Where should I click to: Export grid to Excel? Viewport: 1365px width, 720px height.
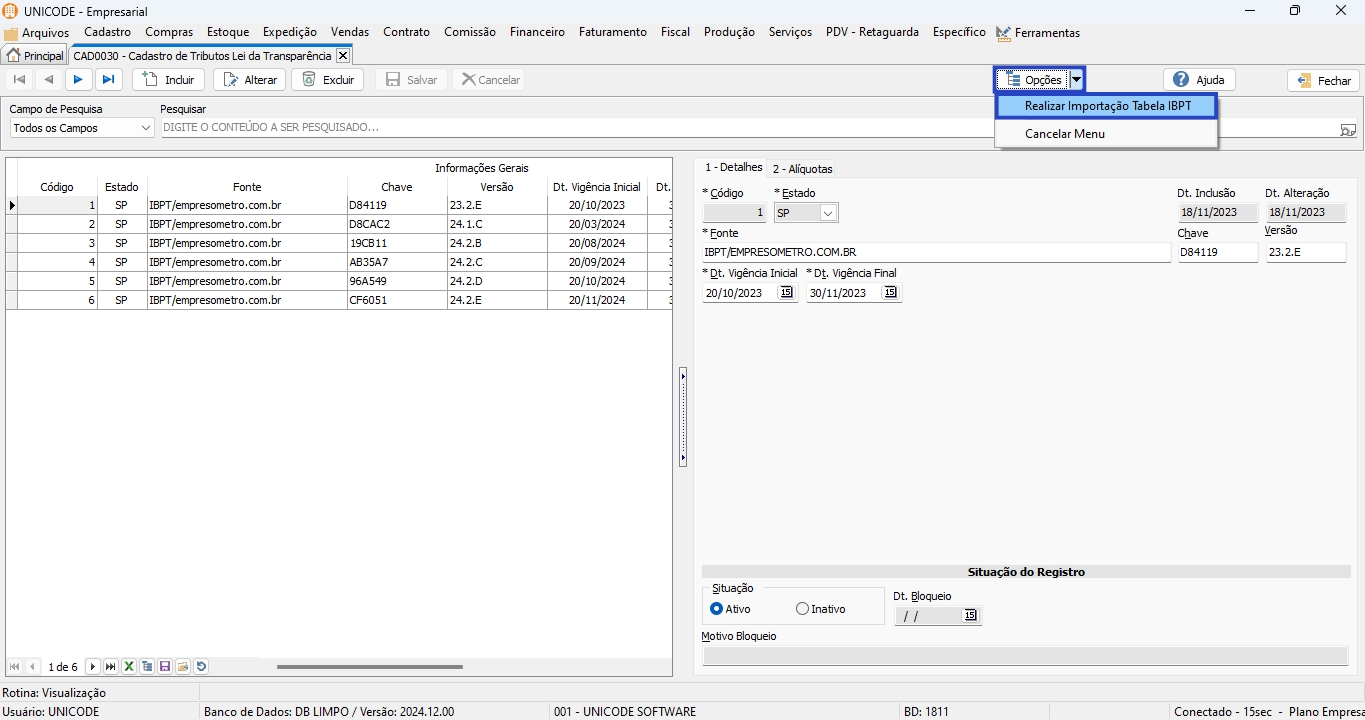pos(129,667)
